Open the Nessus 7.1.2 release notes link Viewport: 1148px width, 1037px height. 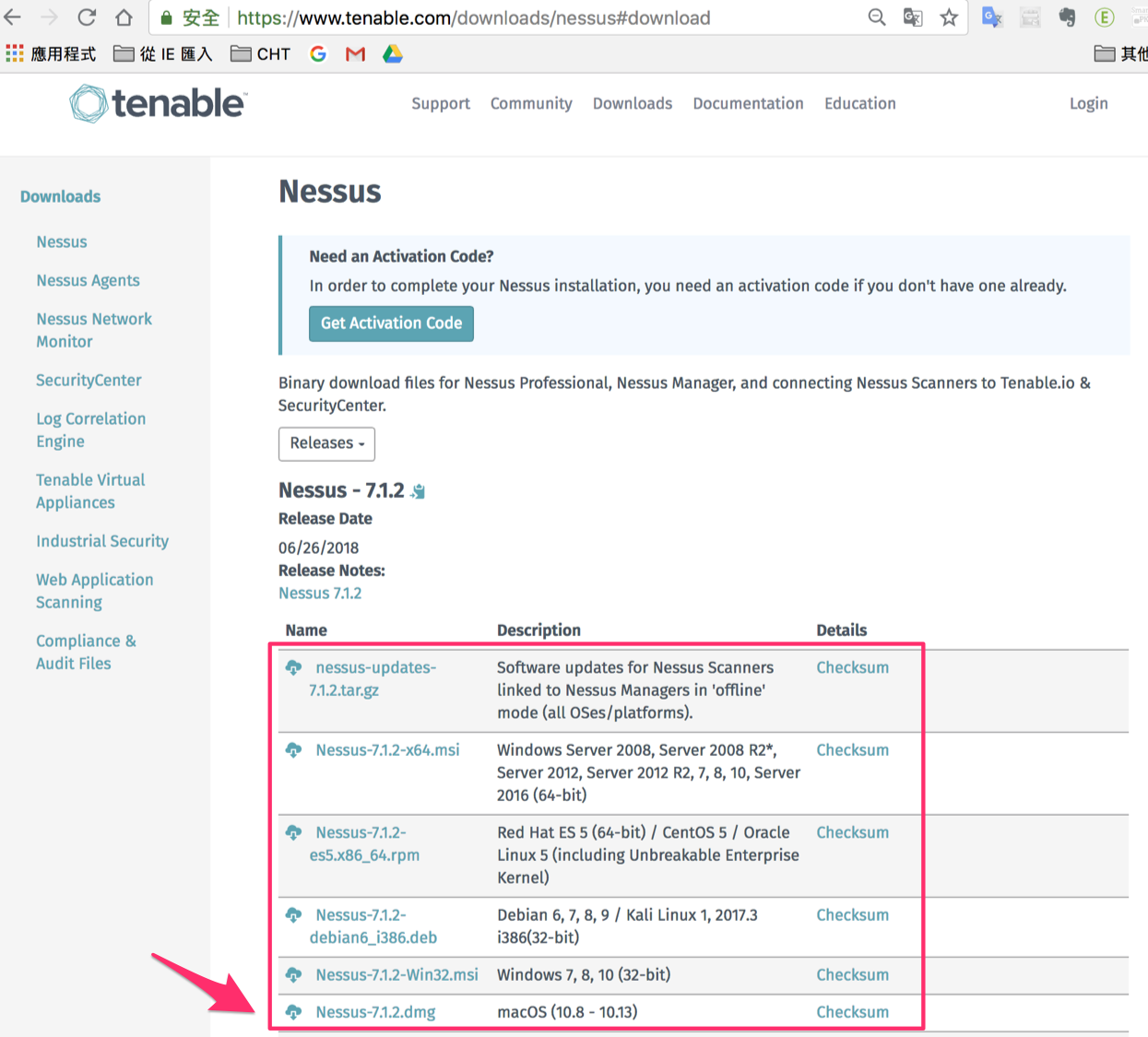[x=320, y=594]
